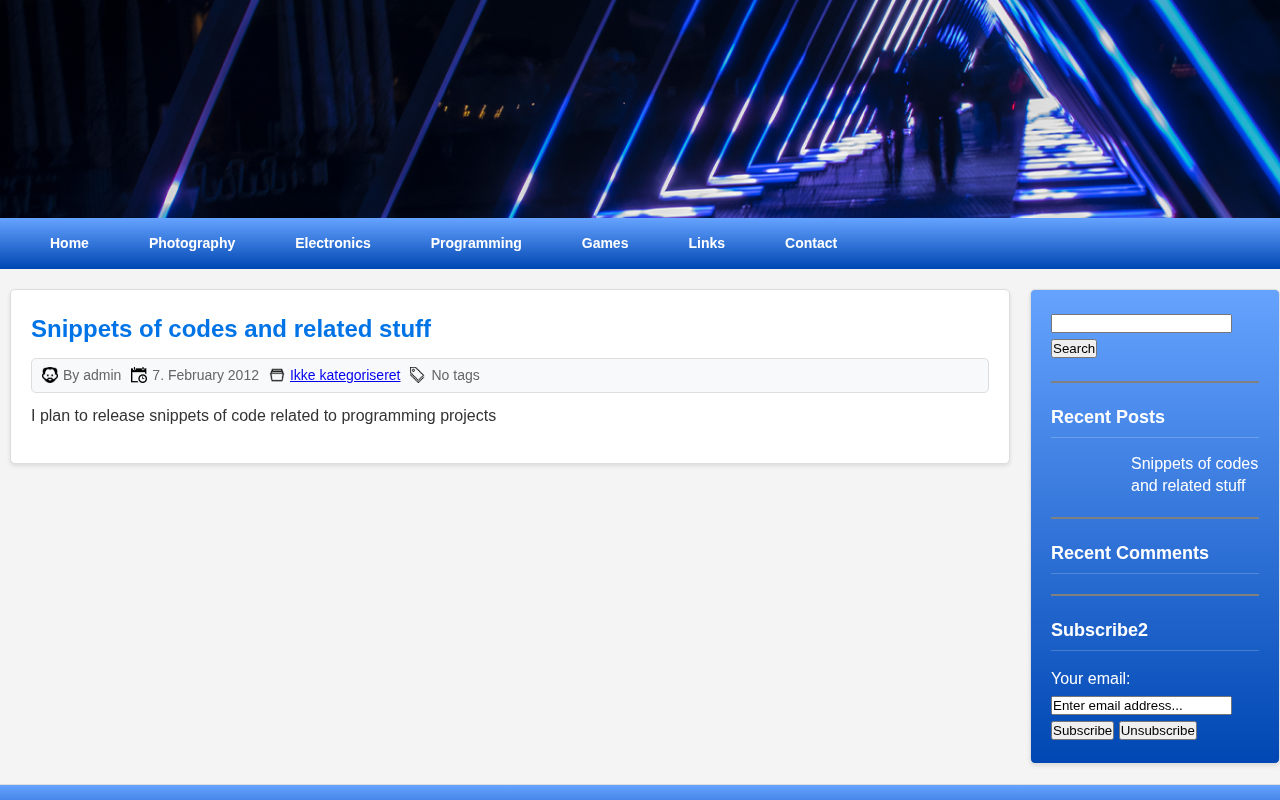
Task: Focus the Enter email address field
Action: [1141, 705]
